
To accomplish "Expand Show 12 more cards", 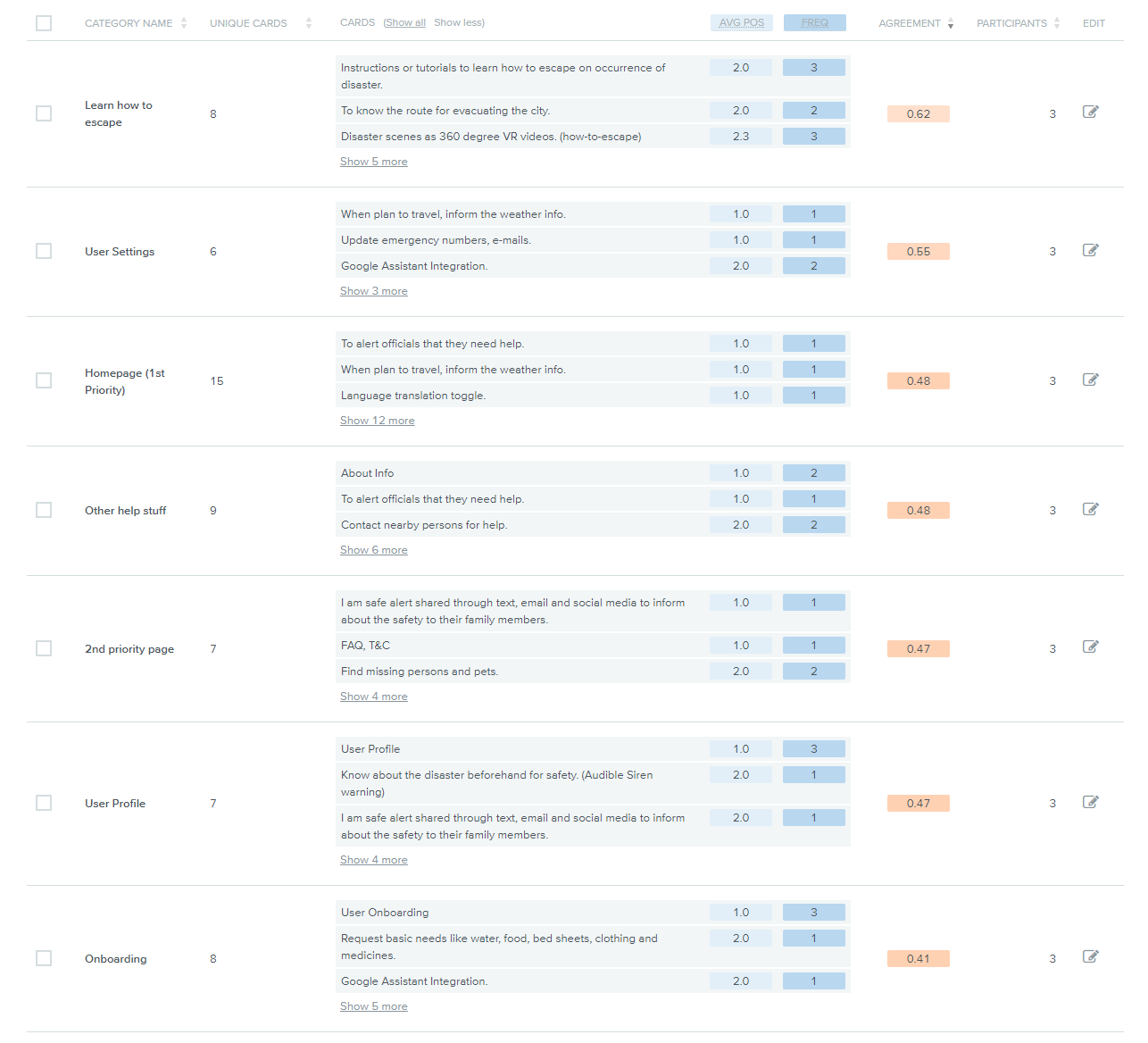I will click(x=377, y=421).
